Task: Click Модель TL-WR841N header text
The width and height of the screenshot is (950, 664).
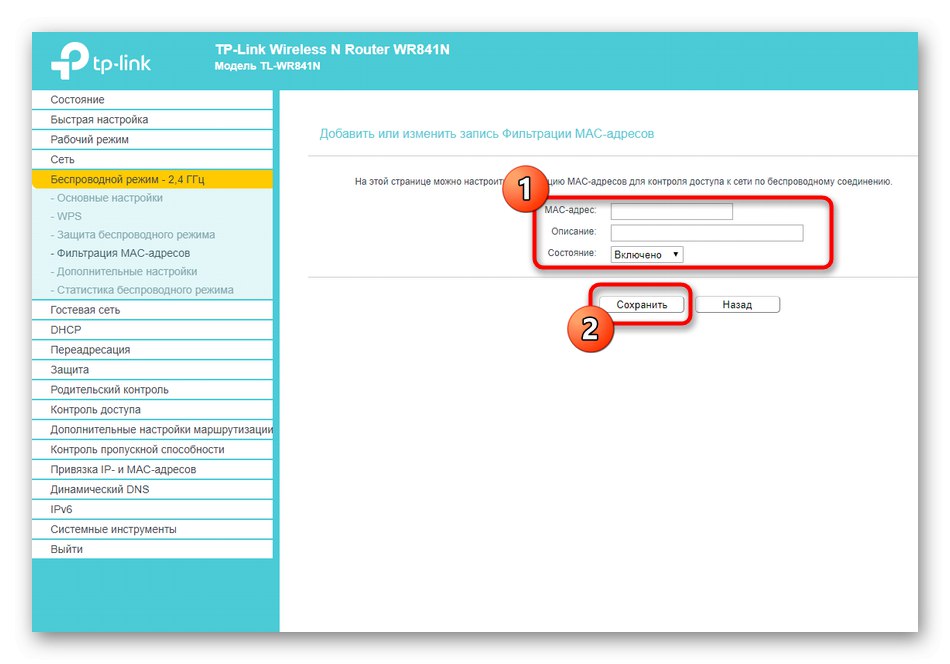Action: [267, 66]
